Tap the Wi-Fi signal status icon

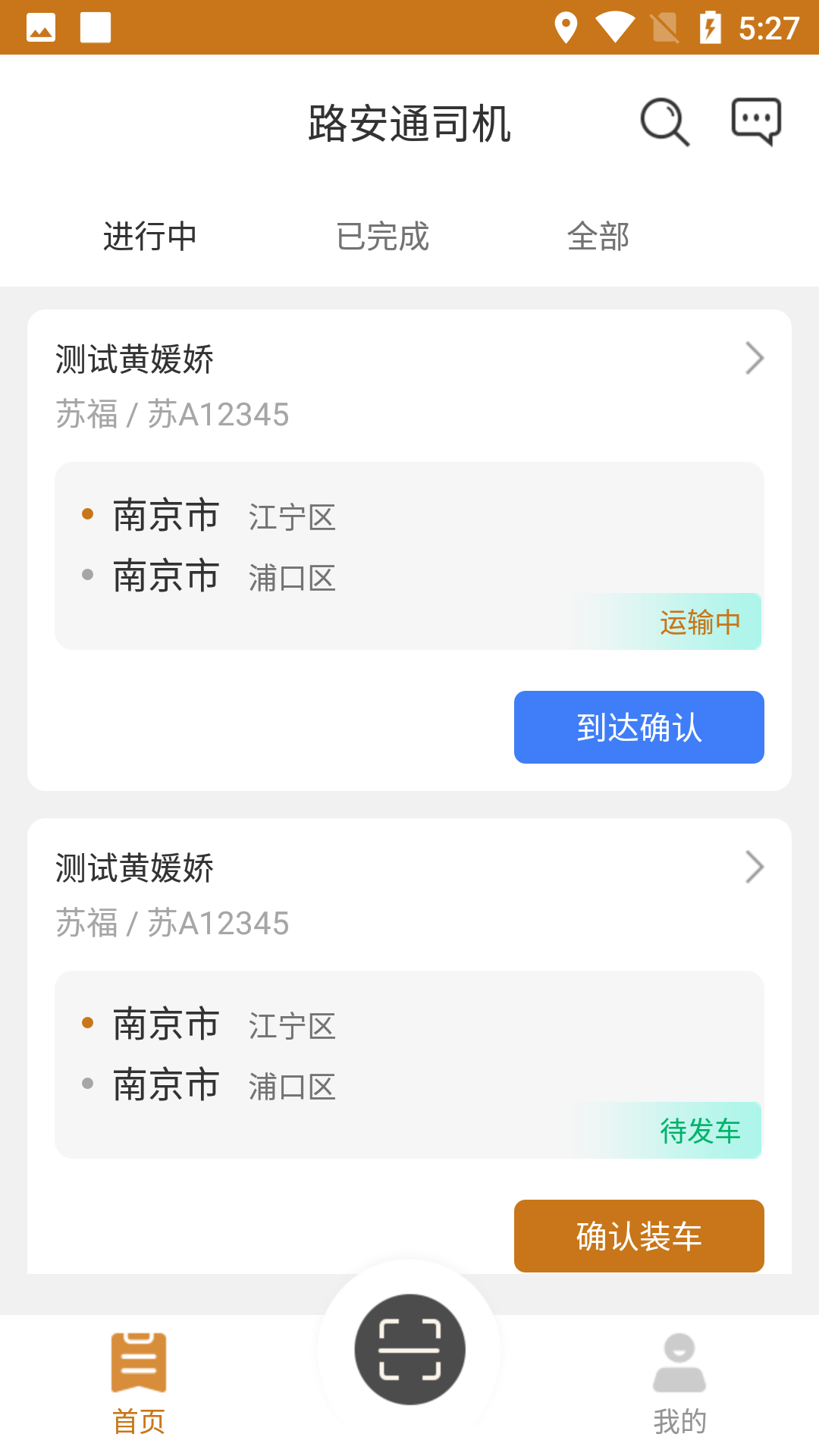615,28
